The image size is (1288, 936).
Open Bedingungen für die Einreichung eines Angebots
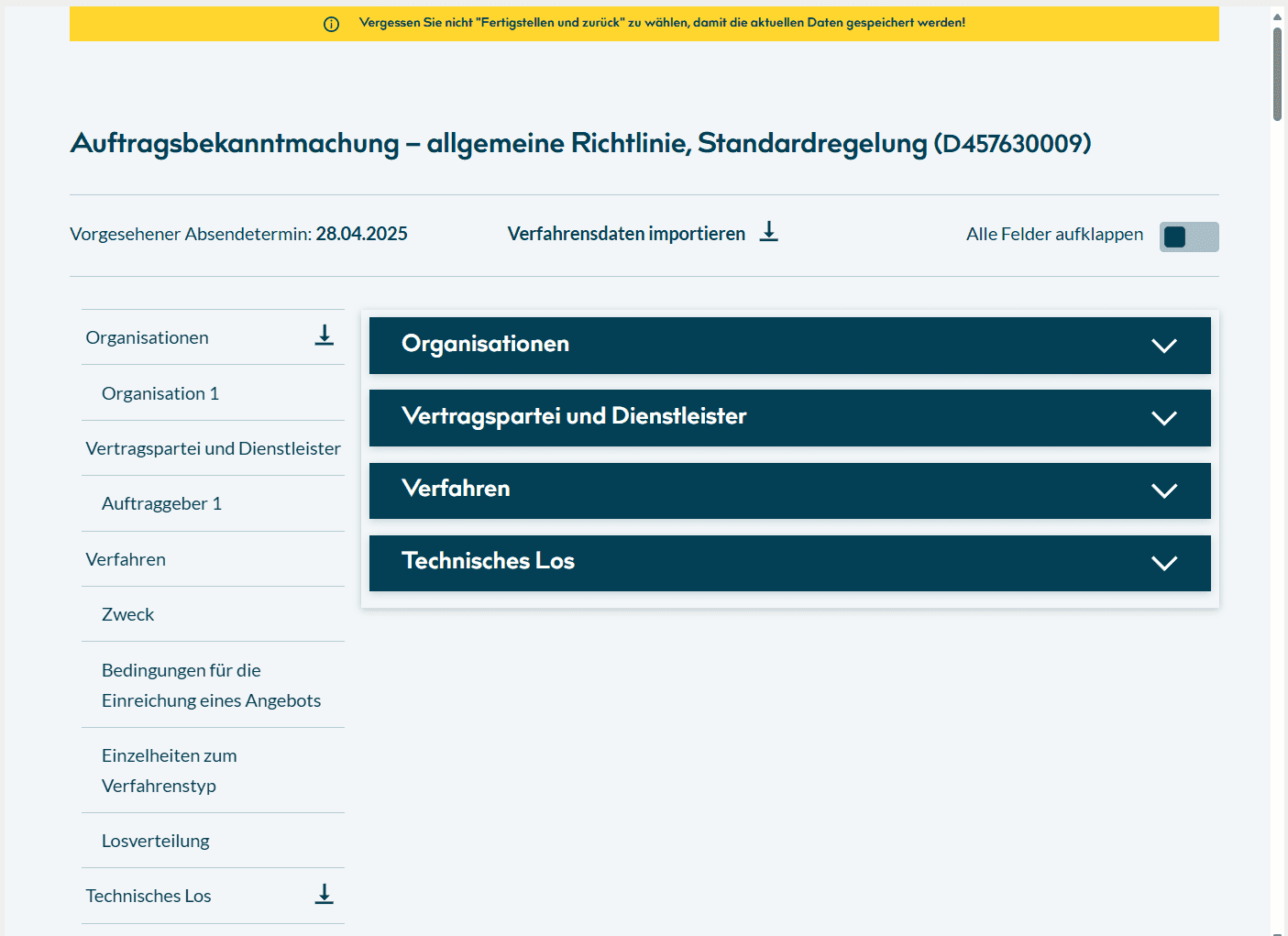pos(211,685)
